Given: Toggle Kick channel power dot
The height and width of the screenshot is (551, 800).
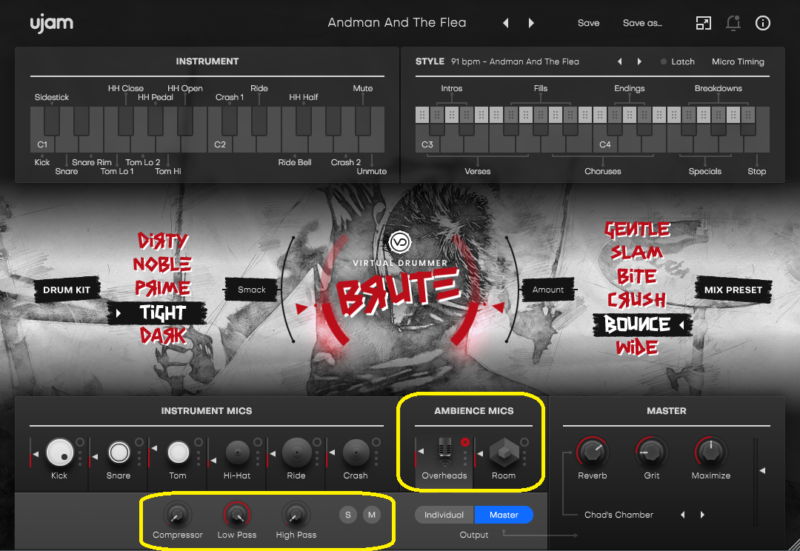Looking at the screenshot, I should [x=80, y=442].
